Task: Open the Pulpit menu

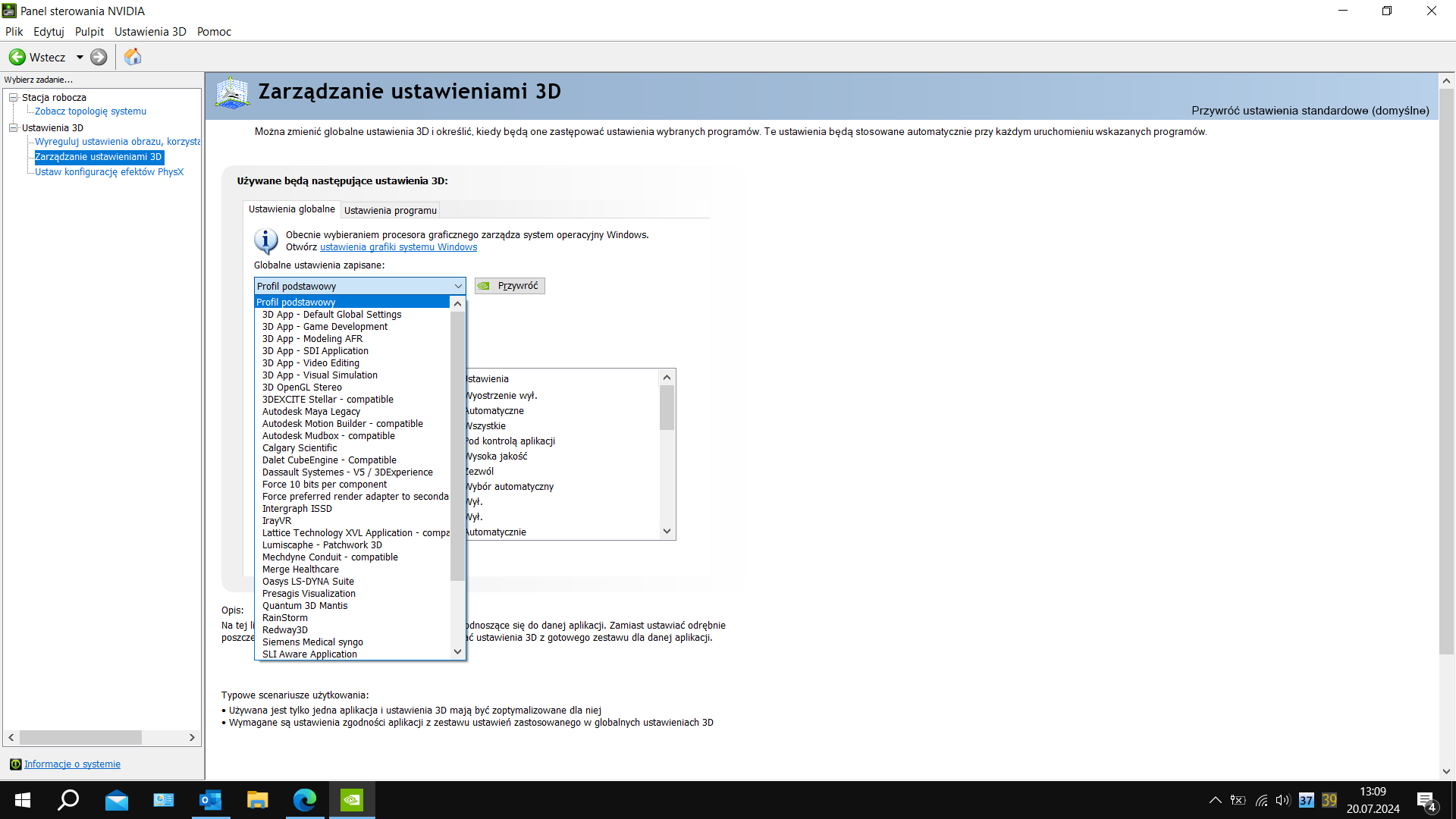Action: [x=89, y=32]
